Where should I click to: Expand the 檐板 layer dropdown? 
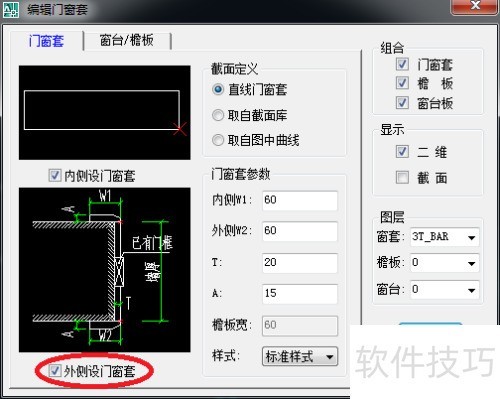click(x=445, y=263)
